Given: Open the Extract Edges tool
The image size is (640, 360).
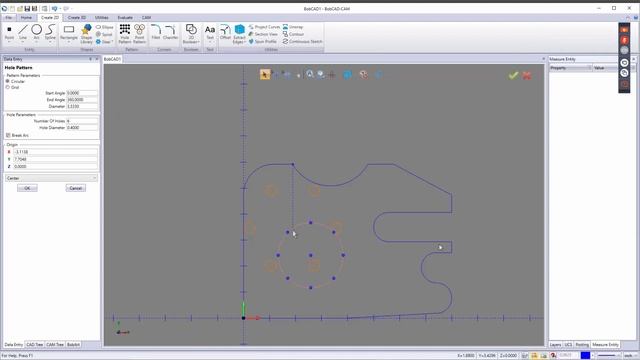Looking at the screenshot, I should click(239, 33).
